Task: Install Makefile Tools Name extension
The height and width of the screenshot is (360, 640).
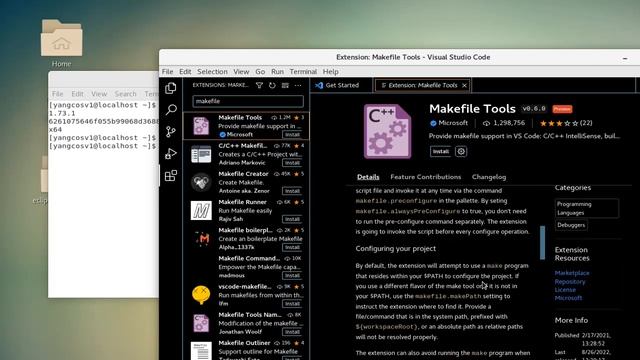Action: [292, 332]
